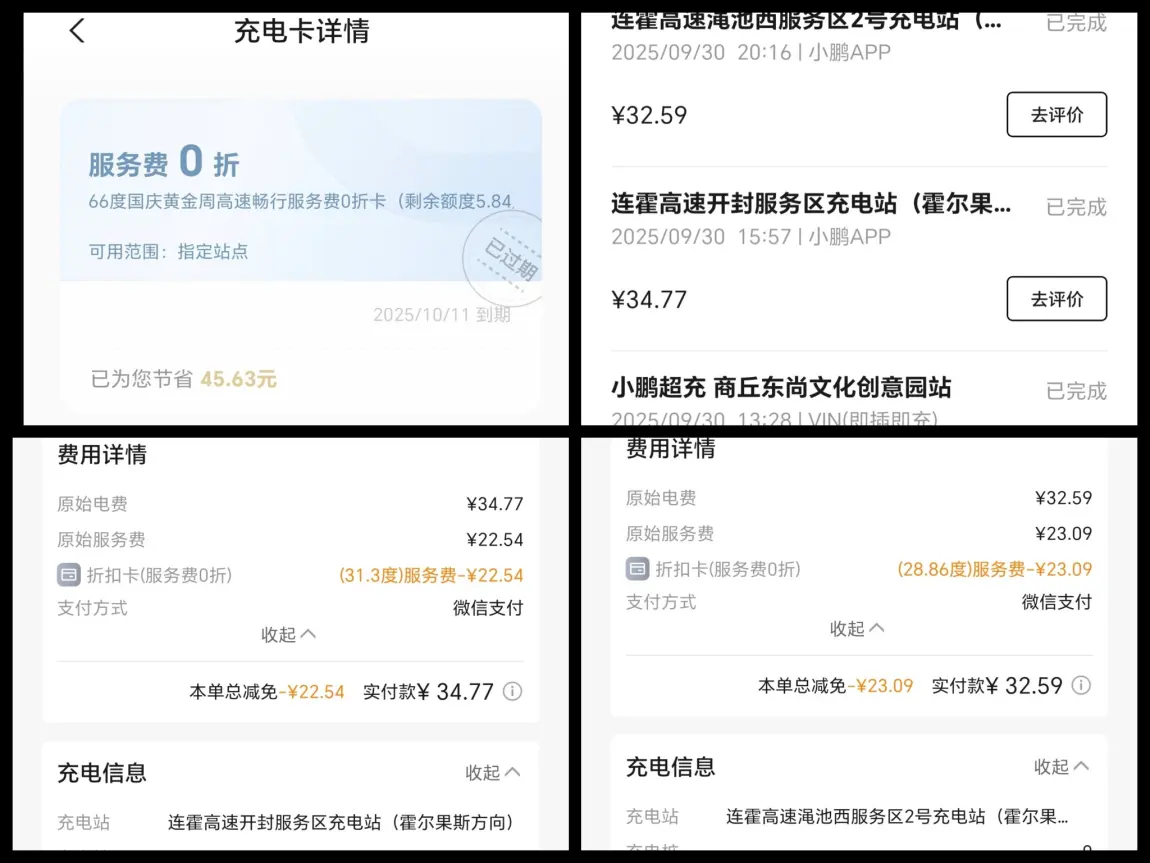Image resolution: width=1150 pixels, height=863 pixels.
Task: Tap station name 连霍高速开封服务区充电站(霍尔果斯方向)
Action: pyautogui.click(x=340, y=823)
